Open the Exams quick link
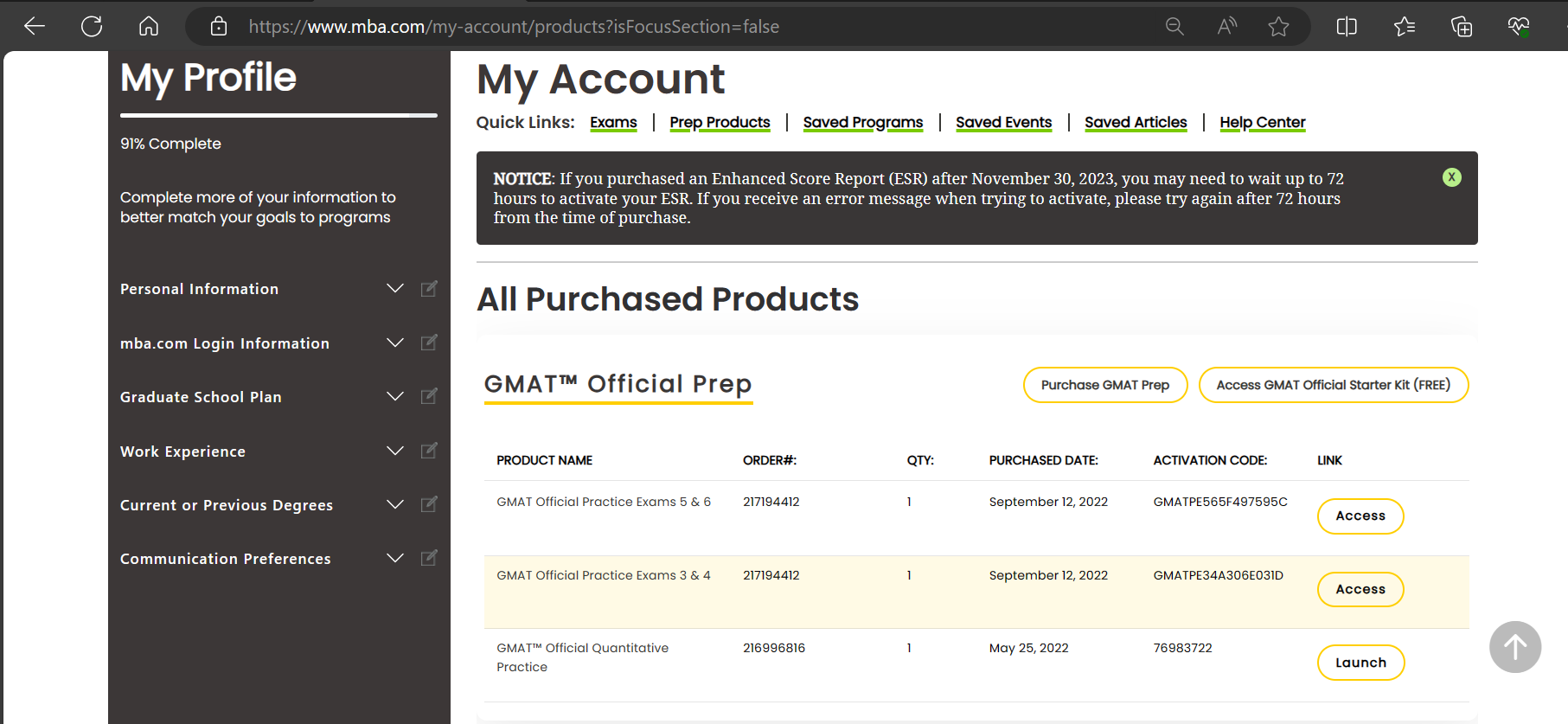The height and width of the screenshot is (724, 1568). (x=613, y=123)
